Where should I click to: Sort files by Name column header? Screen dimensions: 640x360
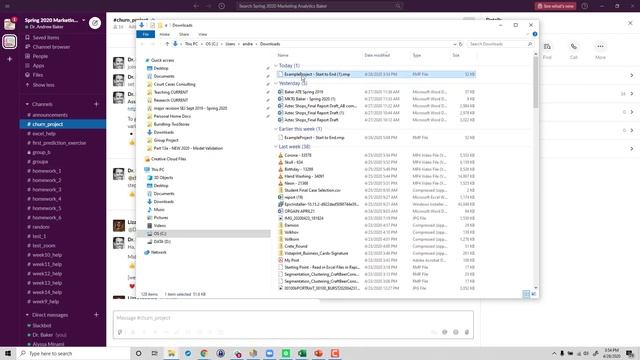pyautogui.click(x=283, y=55)
